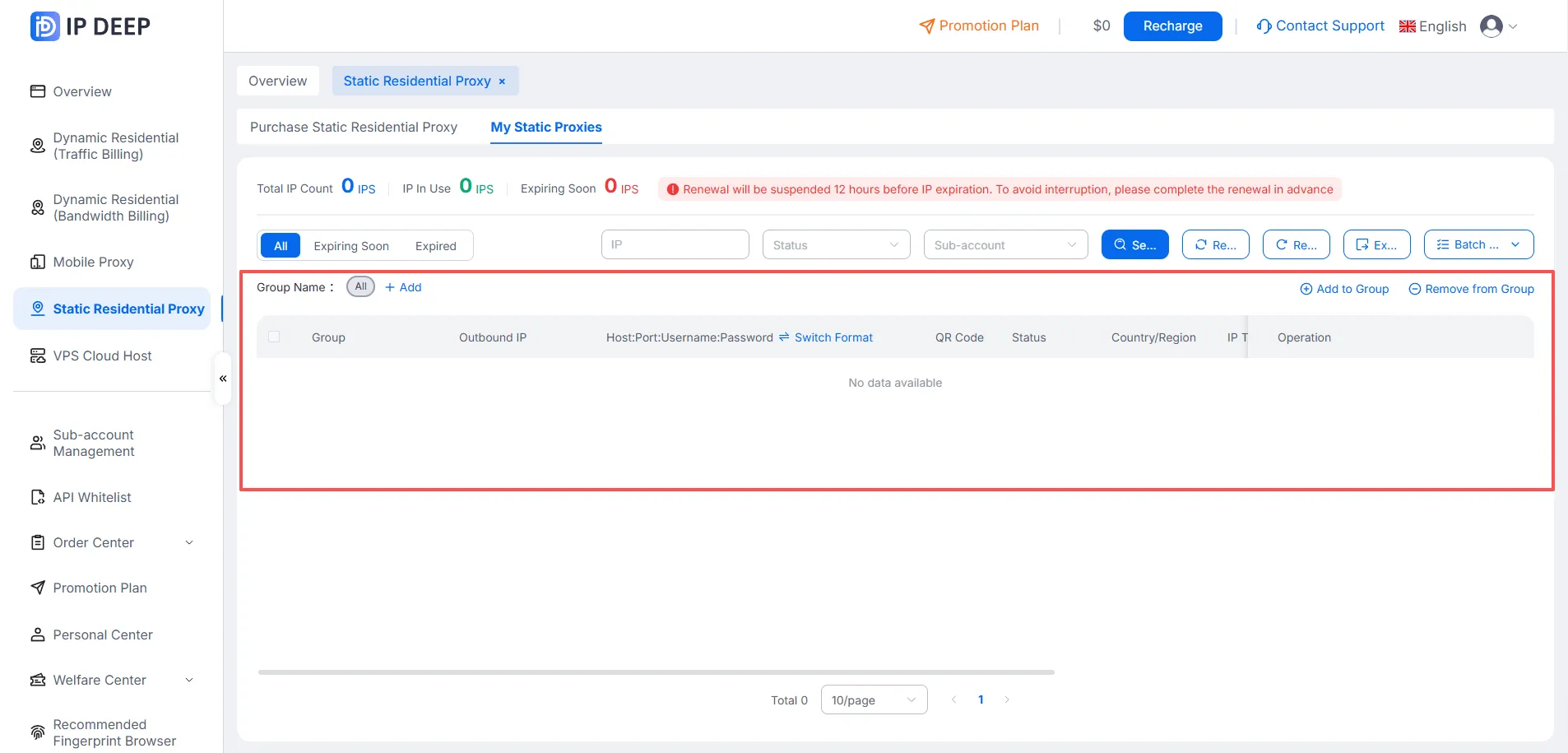Open Recommended Fingerprint Browser
This screenshot has height=753, width=1568.
tap(114, 732)
